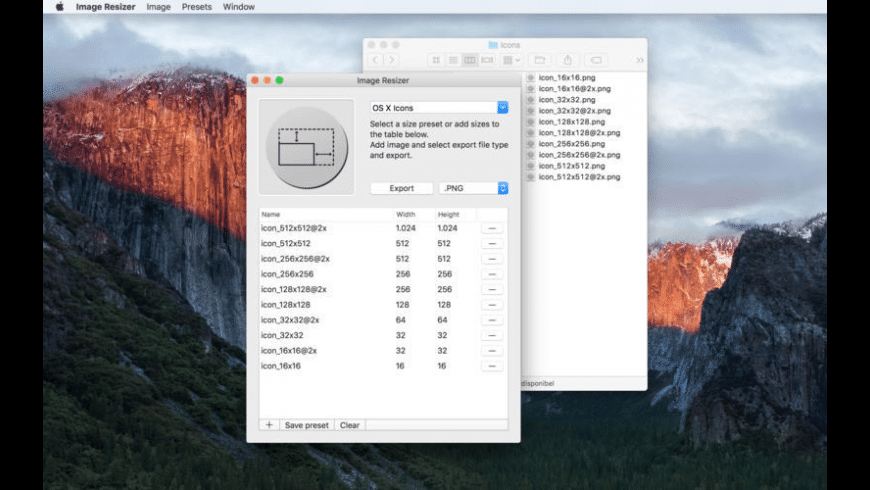Open the Apple menu
Viewport: 870px width, 490px height.
coord(59,6)
